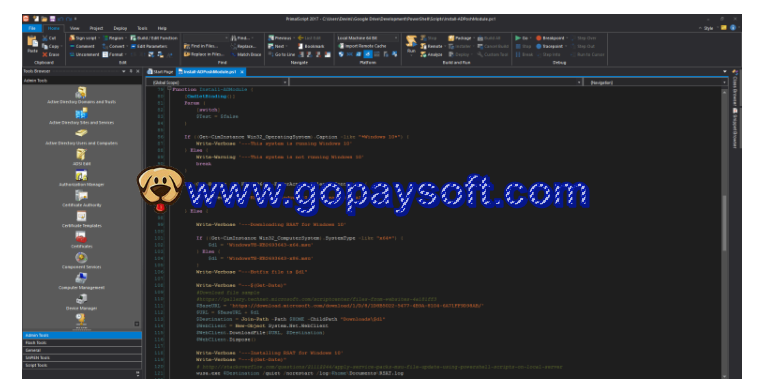Screen dimensions: 774x379
Task: Collapse the Install-ADModule function code fold
Action: tap(170, 89)
